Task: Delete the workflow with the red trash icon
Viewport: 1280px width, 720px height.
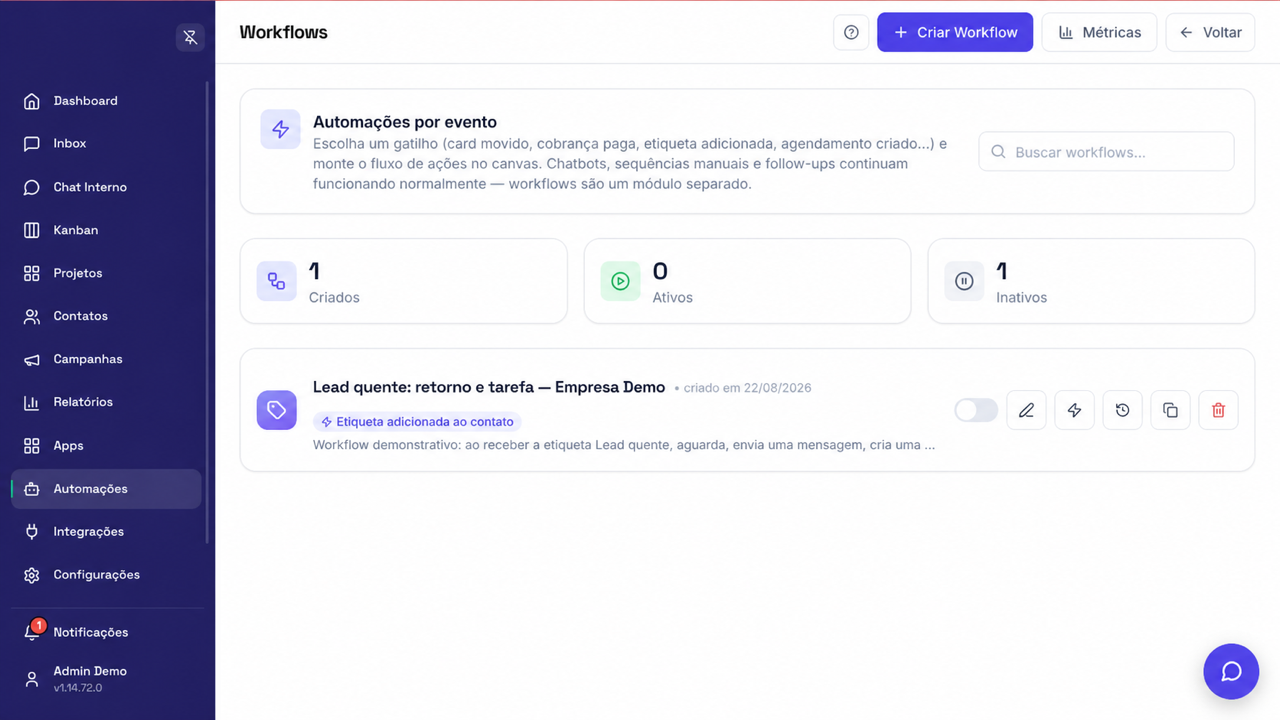Action: (1218, 410)
